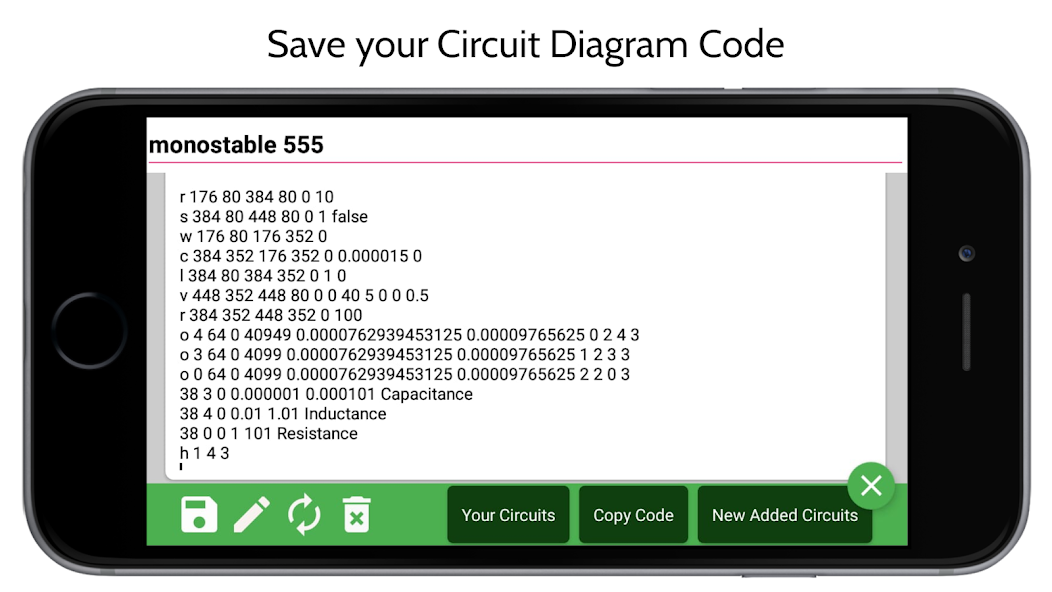Screen dimensions: 1052x592
Task: Click the green round X close button
Action: pos(871,485)
